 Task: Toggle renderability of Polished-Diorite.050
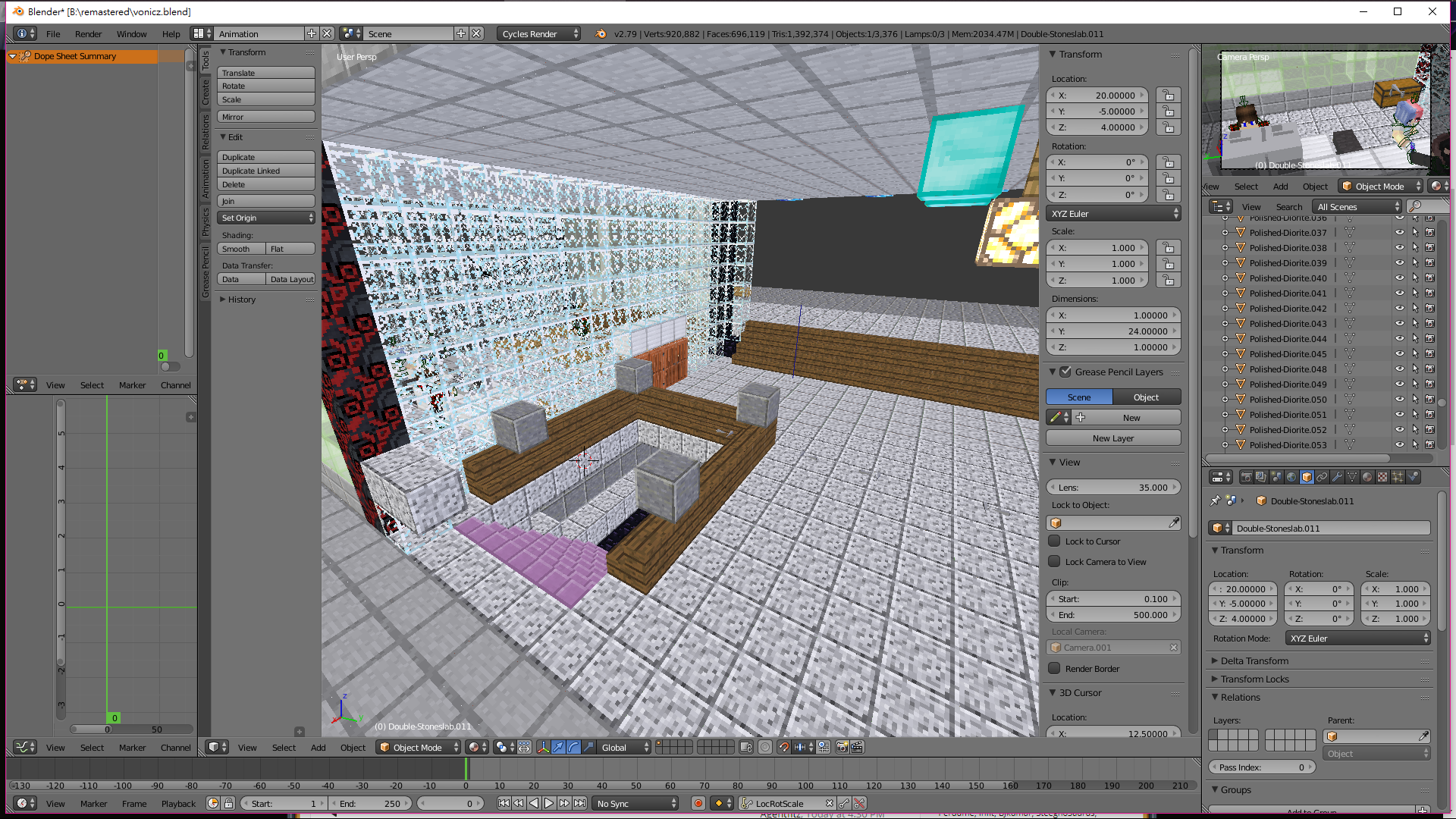[1429, 400]
